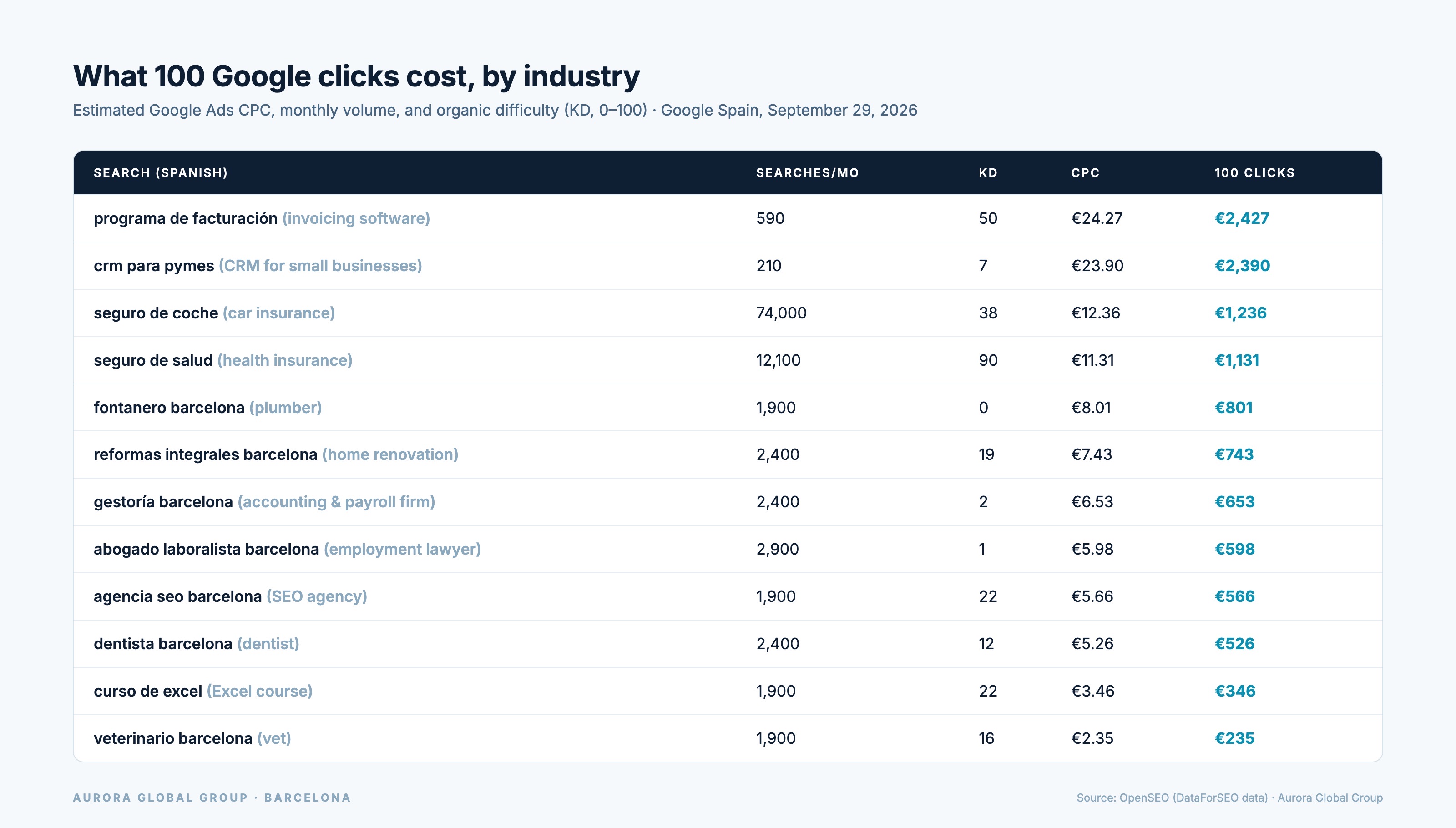Click the subtitle about estimated Google Ads CPC
This screenshot has width=1456, height=828.
tap(495, 110)
